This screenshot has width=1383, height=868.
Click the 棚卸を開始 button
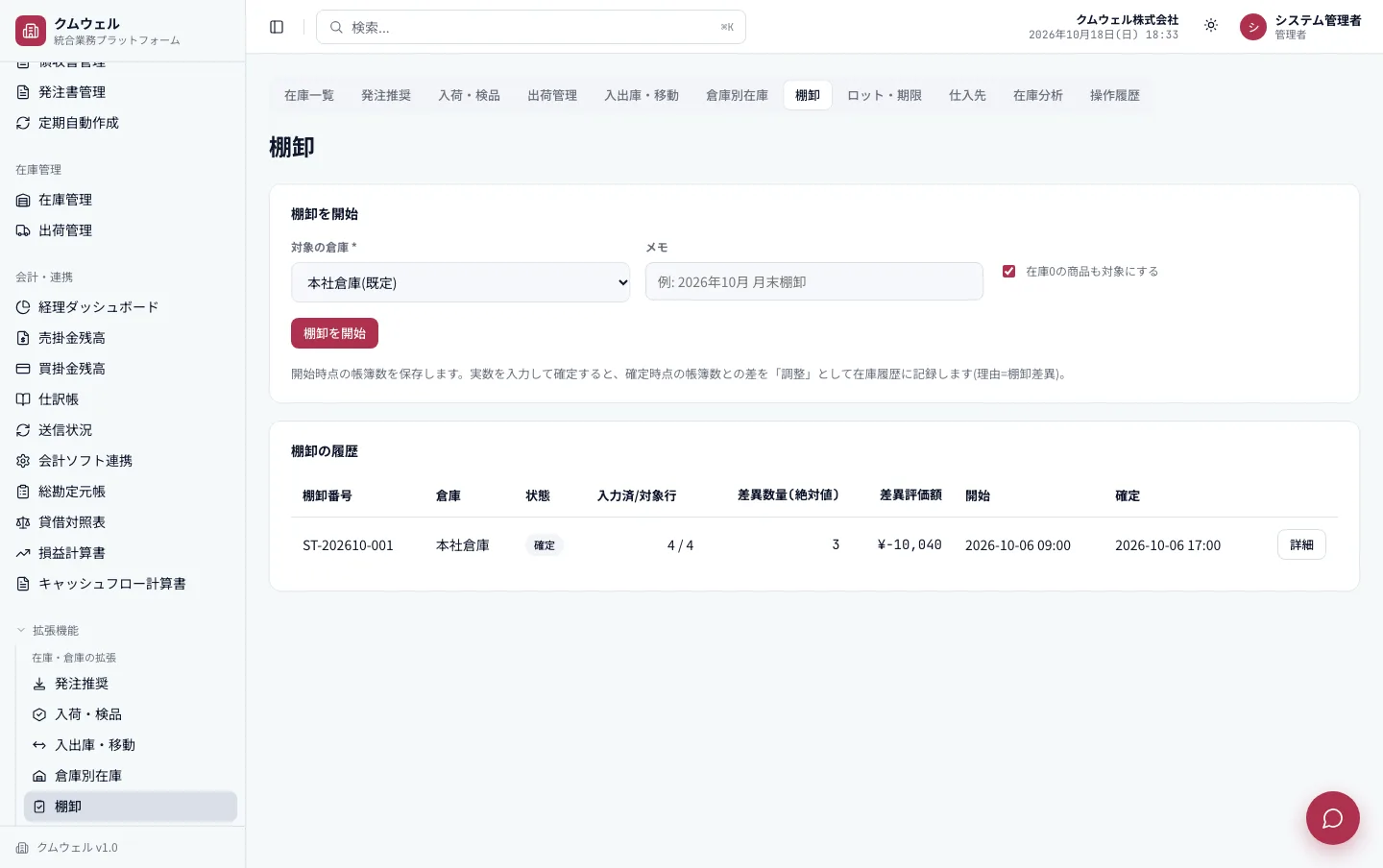(x=334, y=333)
